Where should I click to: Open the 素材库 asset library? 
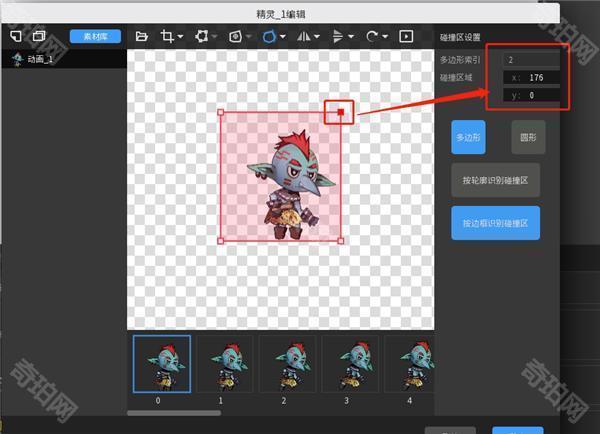point(95,36)
